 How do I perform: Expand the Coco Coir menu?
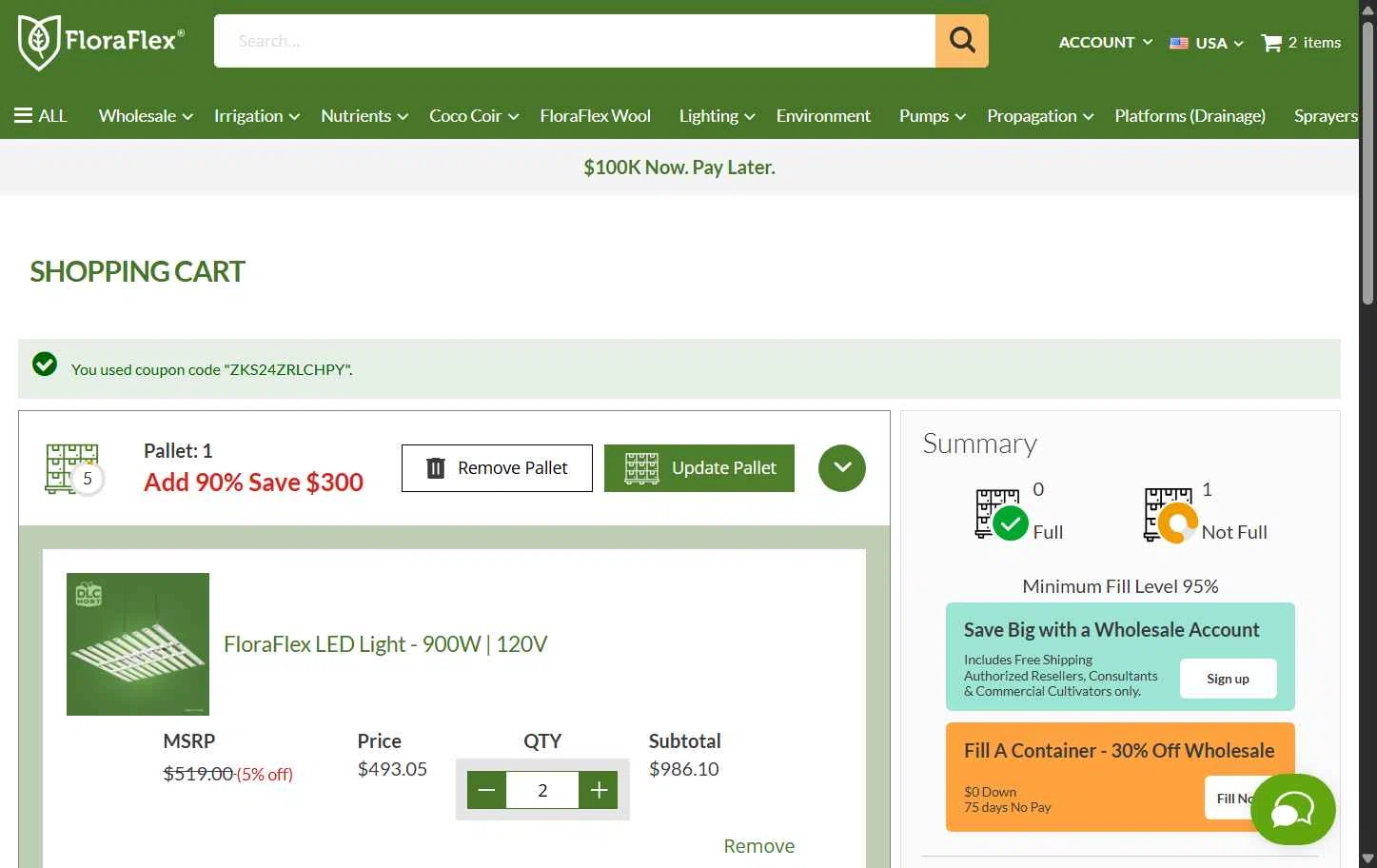474,116
